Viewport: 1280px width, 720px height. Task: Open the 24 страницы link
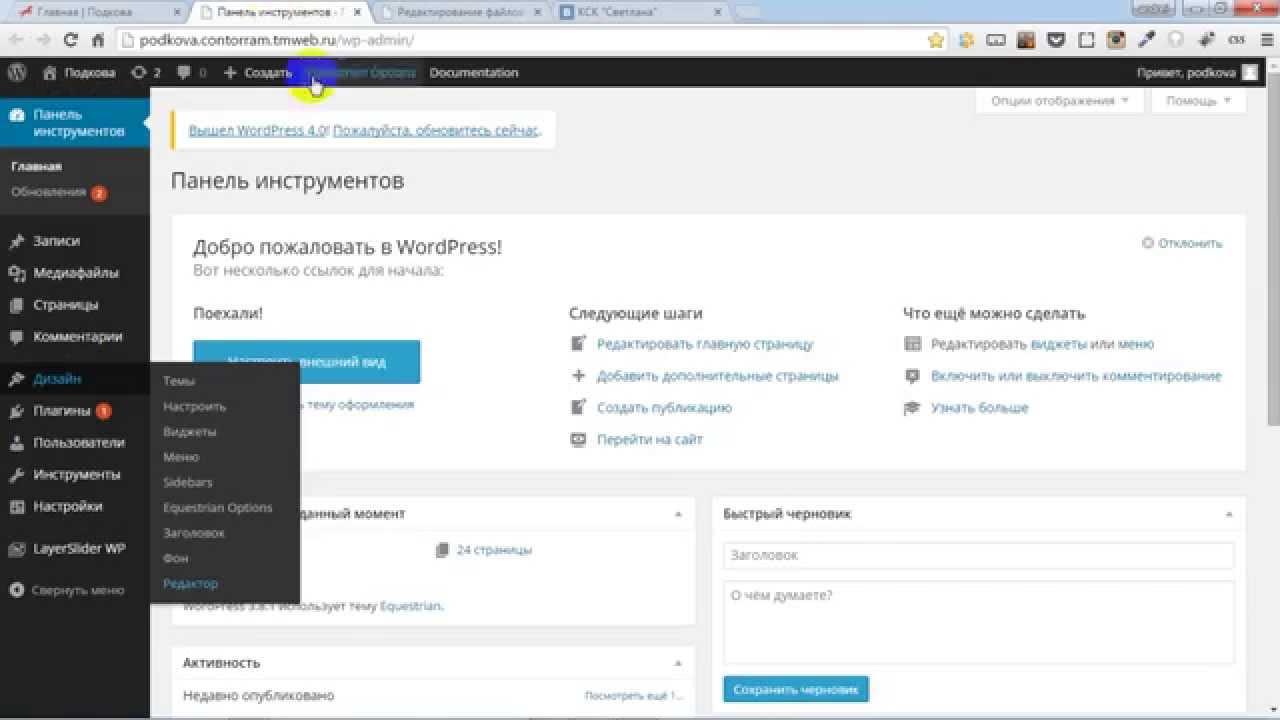pyautogui.click(x=494, y=550)
